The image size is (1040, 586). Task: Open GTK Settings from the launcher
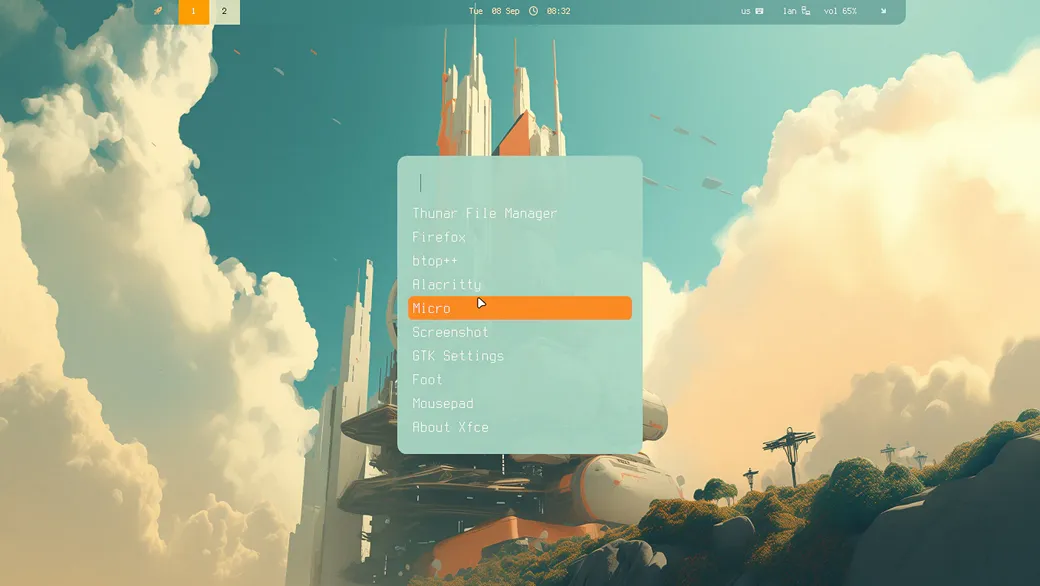pyautogui.click(x=520, y=356)
